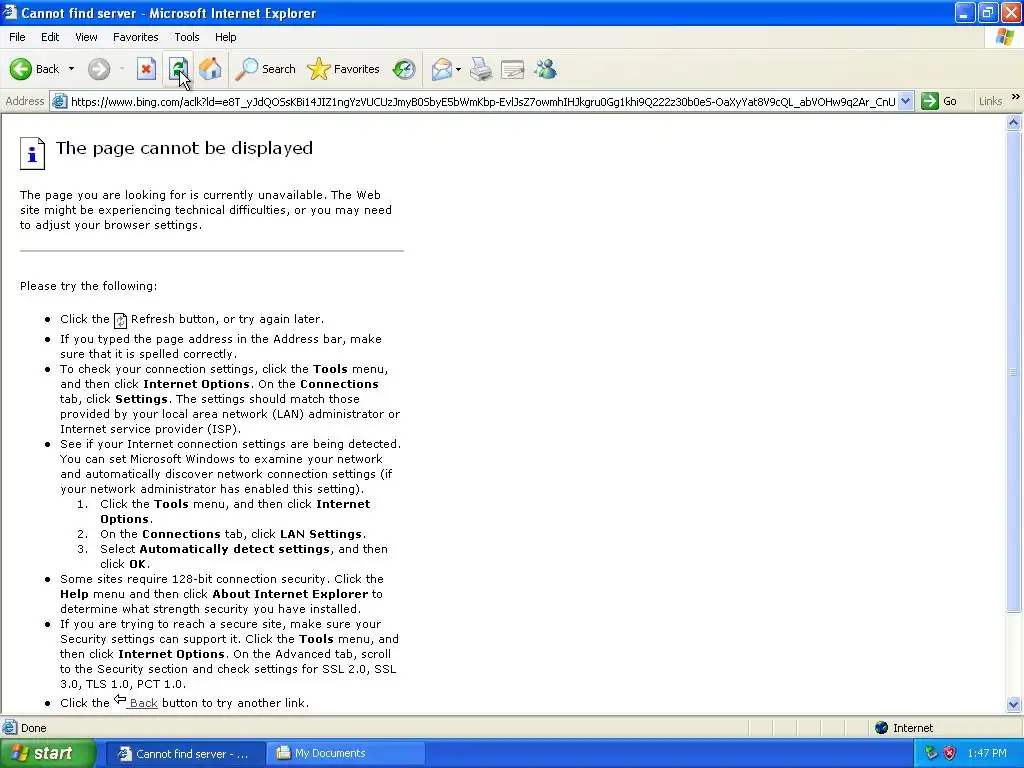
Task: Click the Mail envelope toolbar icon
Action: point(441,69)
